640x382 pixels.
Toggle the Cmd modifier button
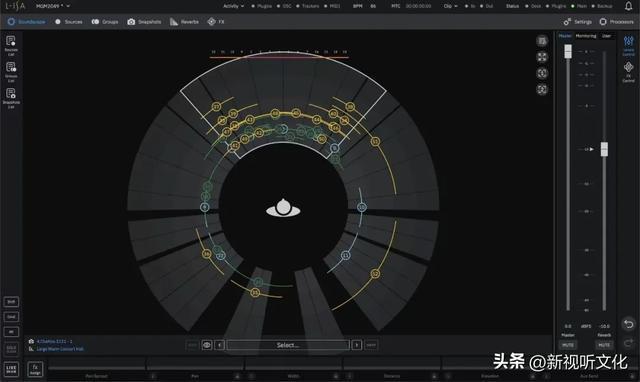[11, 317]
